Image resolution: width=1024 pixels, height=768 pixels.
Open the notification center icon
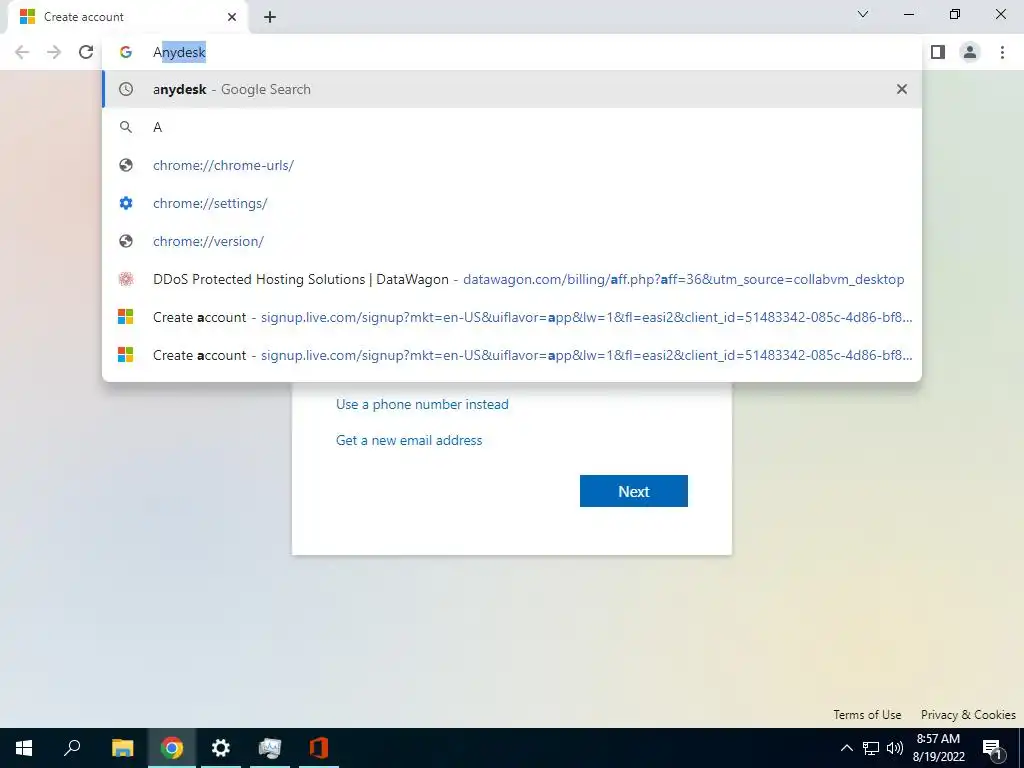pyautogui.click(x=993, y=748)
